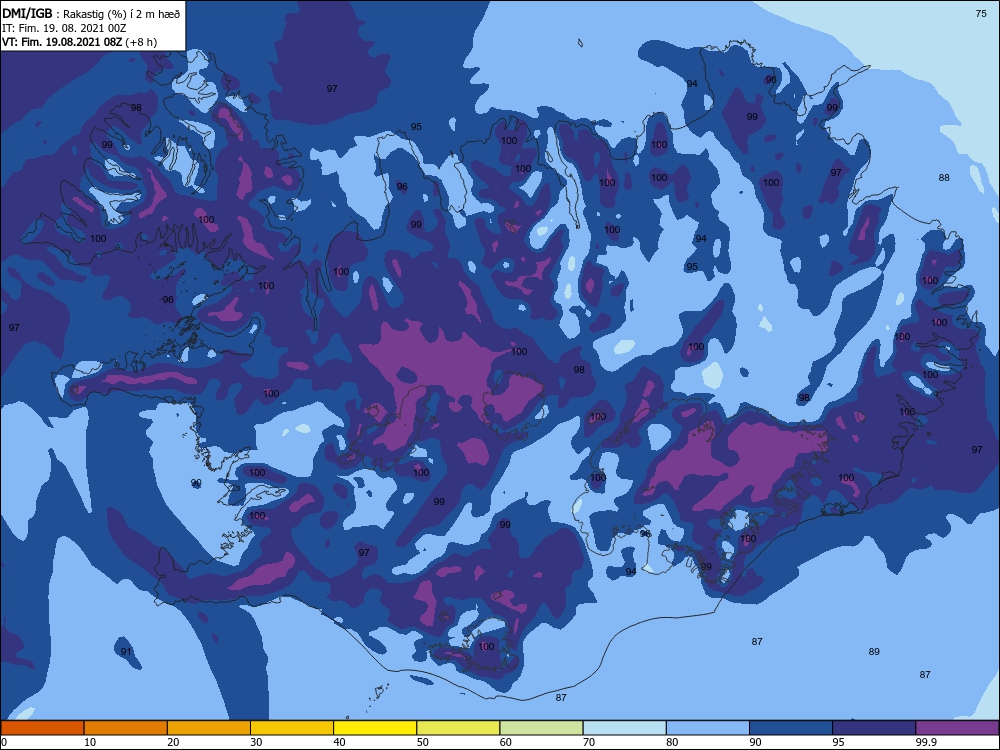Click the 70 legend scale label
The height and width of the screenshot is (750, 1000).
(589, 742)
